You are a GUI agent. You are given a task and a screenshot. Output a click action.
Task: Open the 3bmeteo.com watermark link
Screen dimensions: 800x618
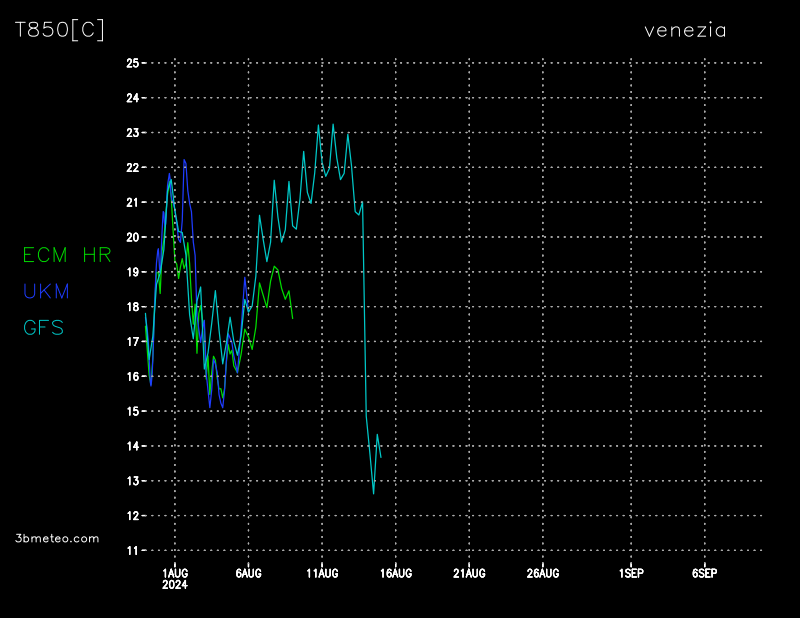[58, 538]
